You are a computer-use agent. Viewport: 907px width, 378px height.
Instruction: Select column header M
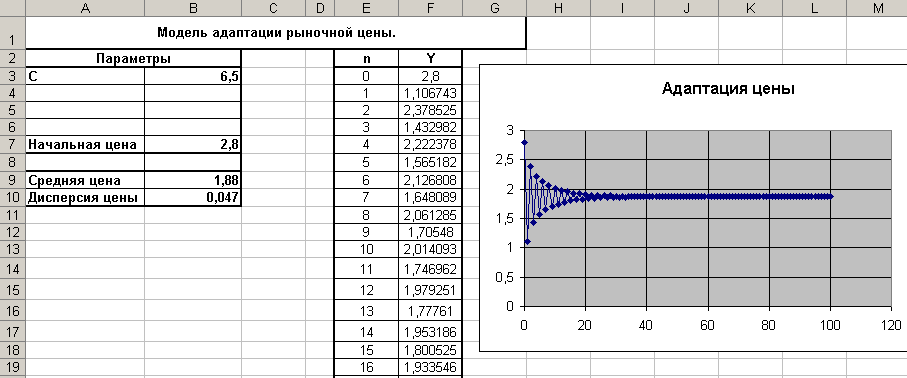[878, 8]
